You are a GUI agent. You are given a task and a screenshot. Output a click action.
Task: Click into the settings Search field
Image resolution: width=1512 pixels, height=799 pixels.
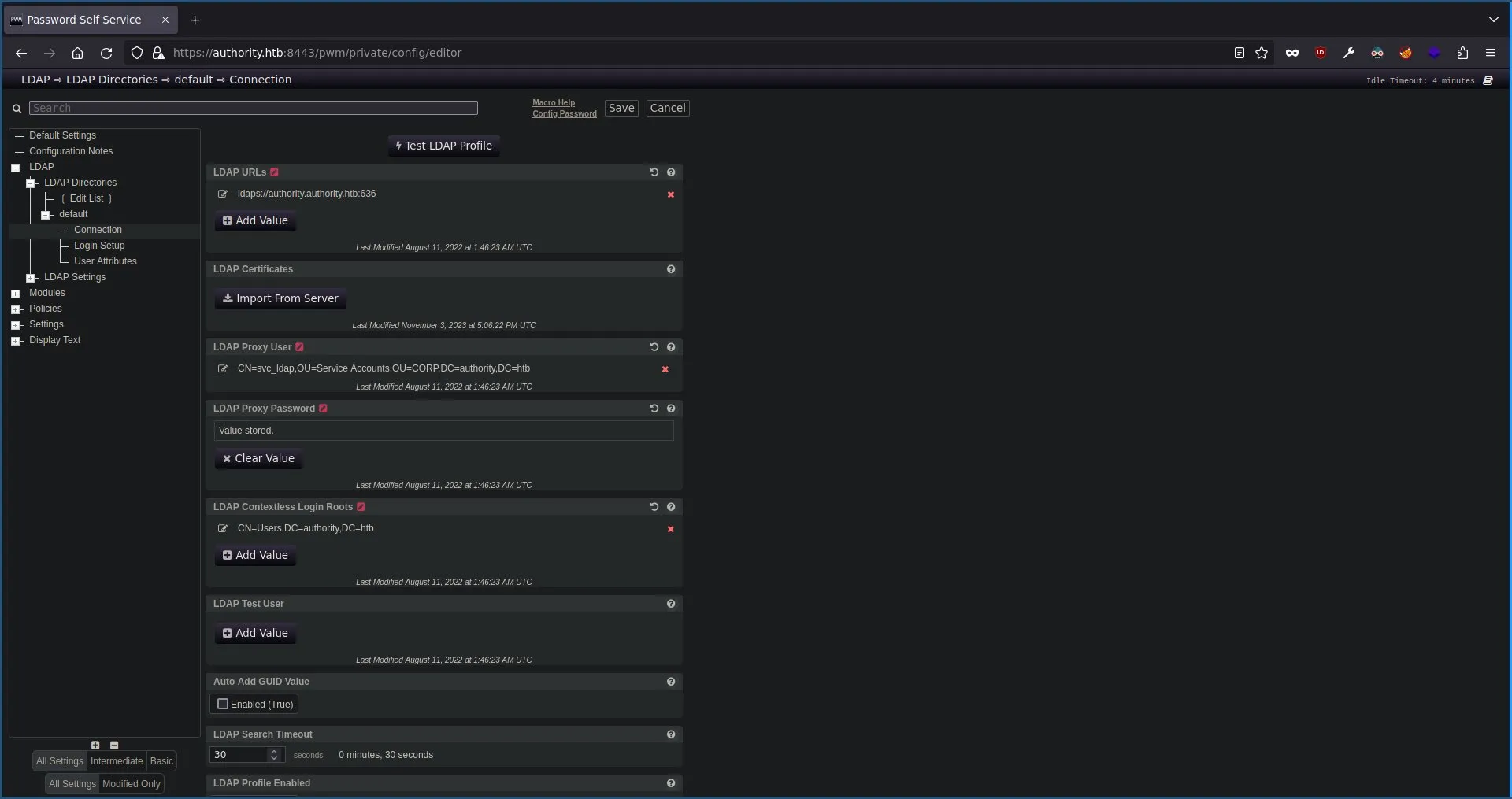(254, 108)
